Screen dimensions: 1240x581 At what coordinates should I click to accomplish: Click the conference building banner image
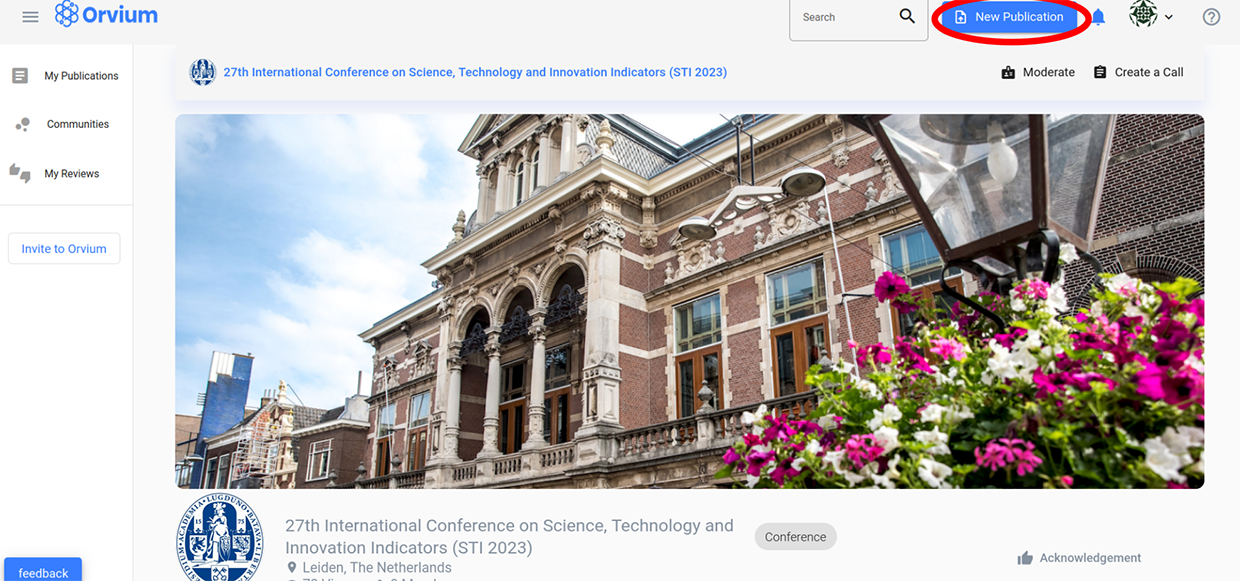click(689, 301)
